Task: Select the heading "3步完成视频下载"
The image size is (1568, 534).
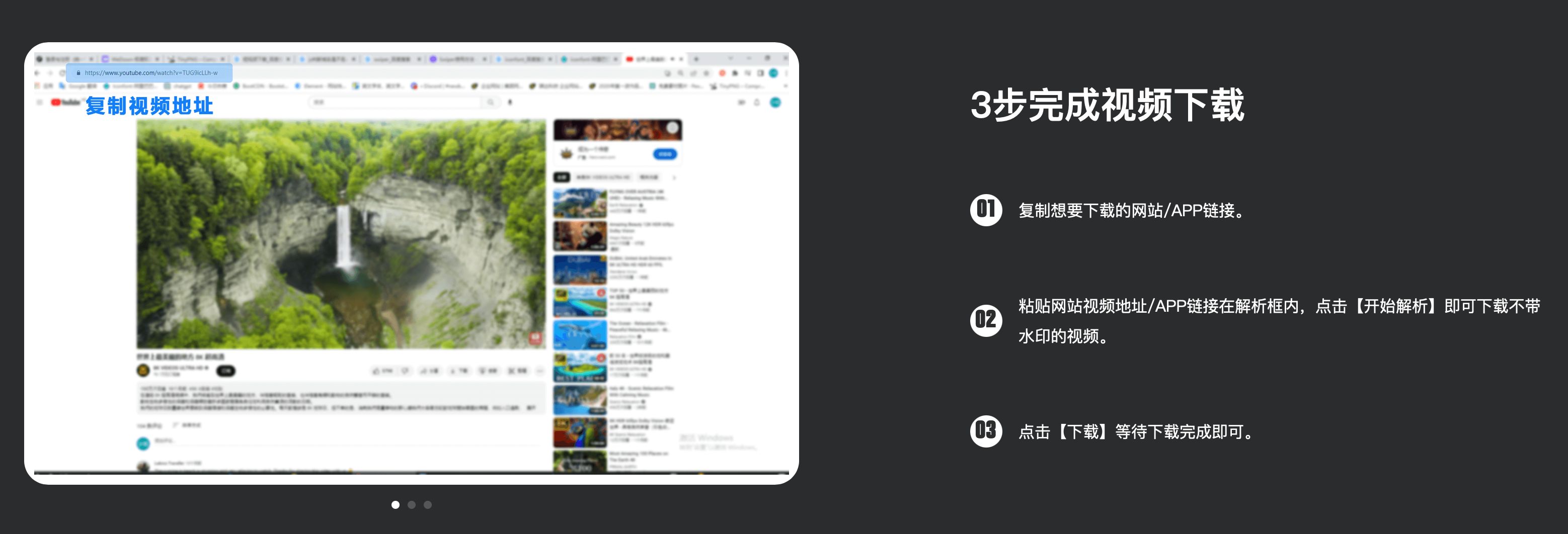Action: click(1107, 105)
